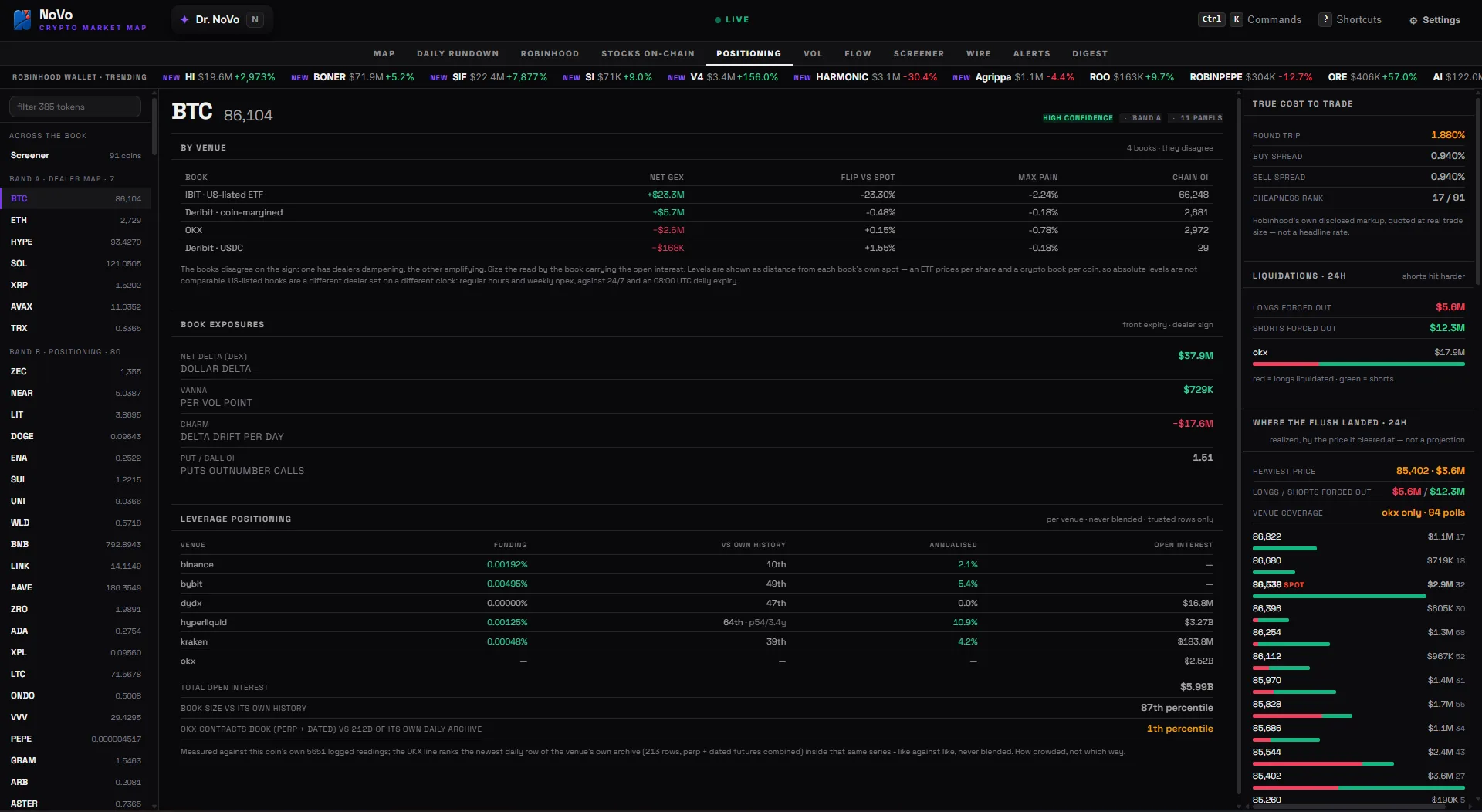This screenshot has height=812, width=1482.
Task: Click the IBIT US-listed ETF row
Action: click(x=696, y=195)
